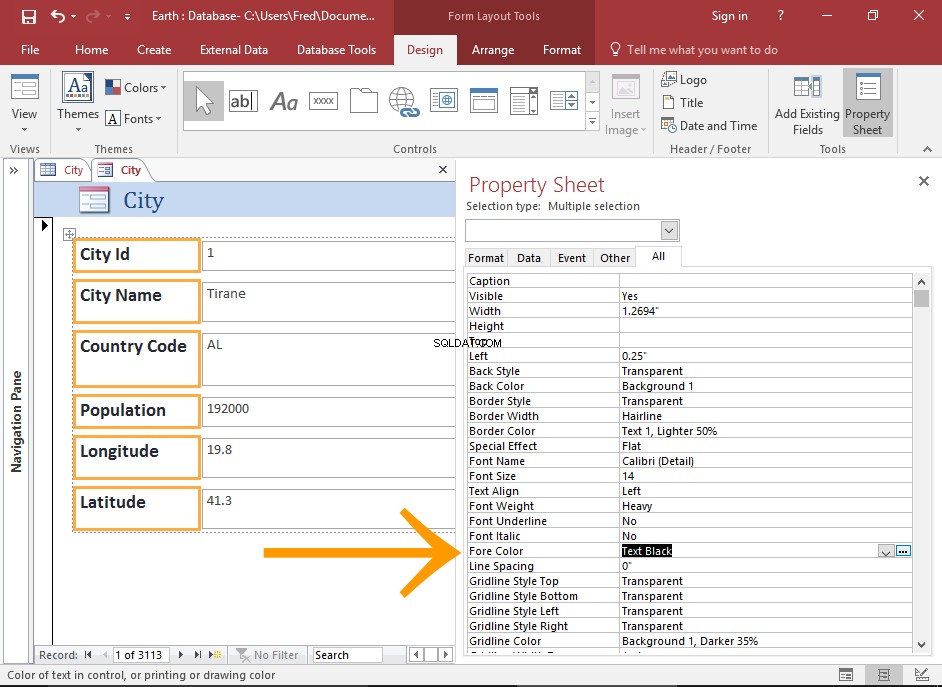
Task: Open the Fore Color dropdown arrow
Action: pyautogui.click(x=886, y=551)
